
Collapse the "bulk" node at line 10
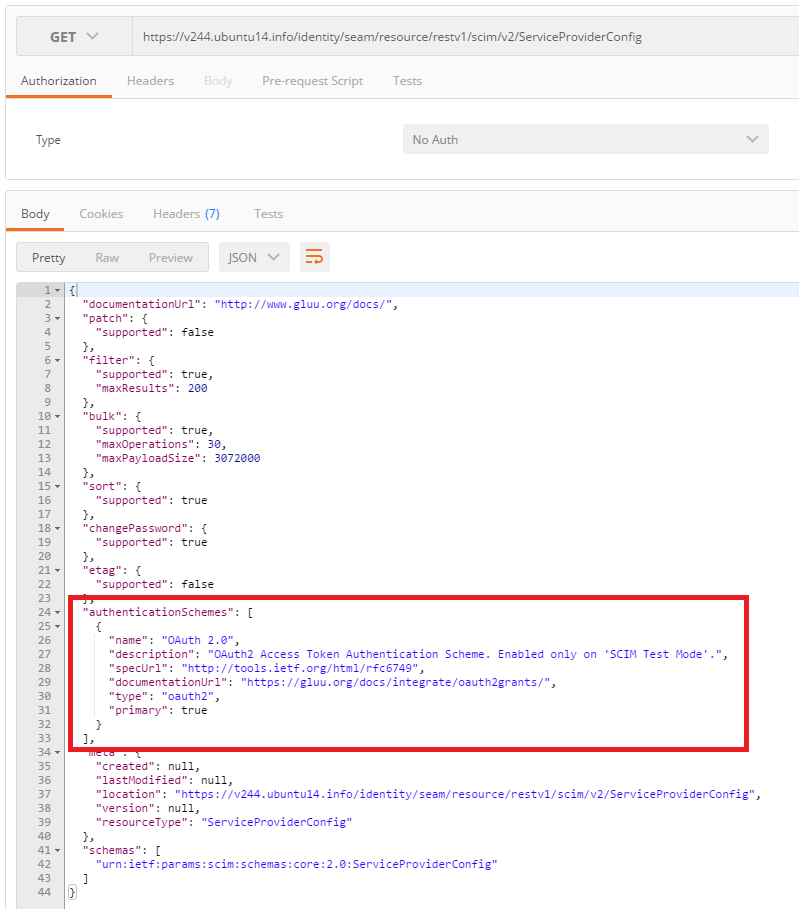click(58, 416)
